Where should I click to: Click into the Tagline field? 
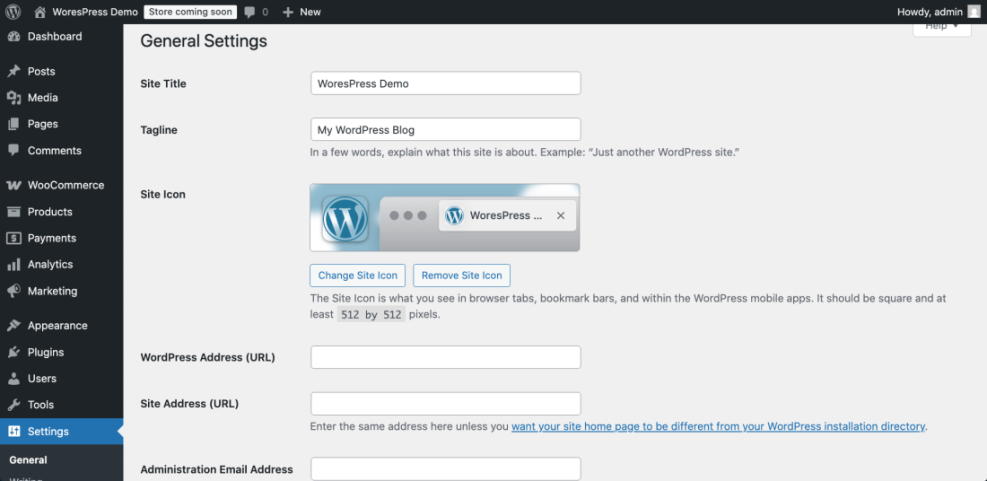(446, 130)
